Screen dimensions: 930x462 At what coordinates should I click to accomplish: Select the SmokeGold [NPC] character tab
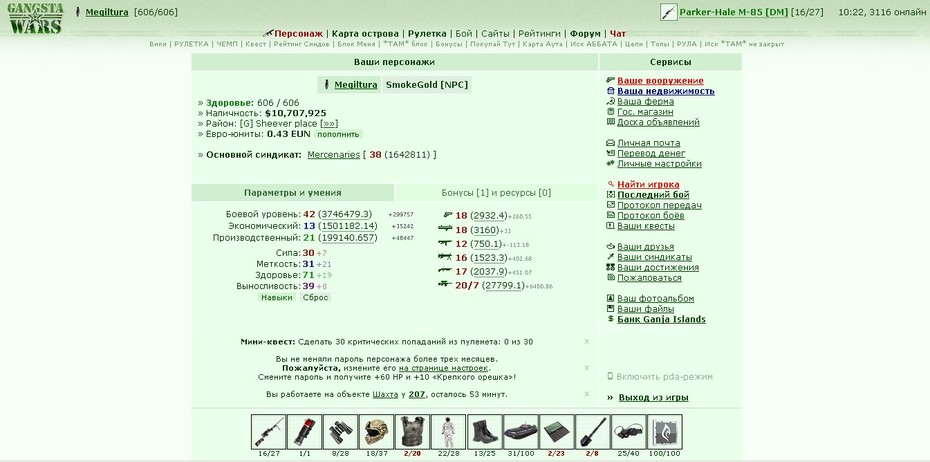tap(427, 85)
